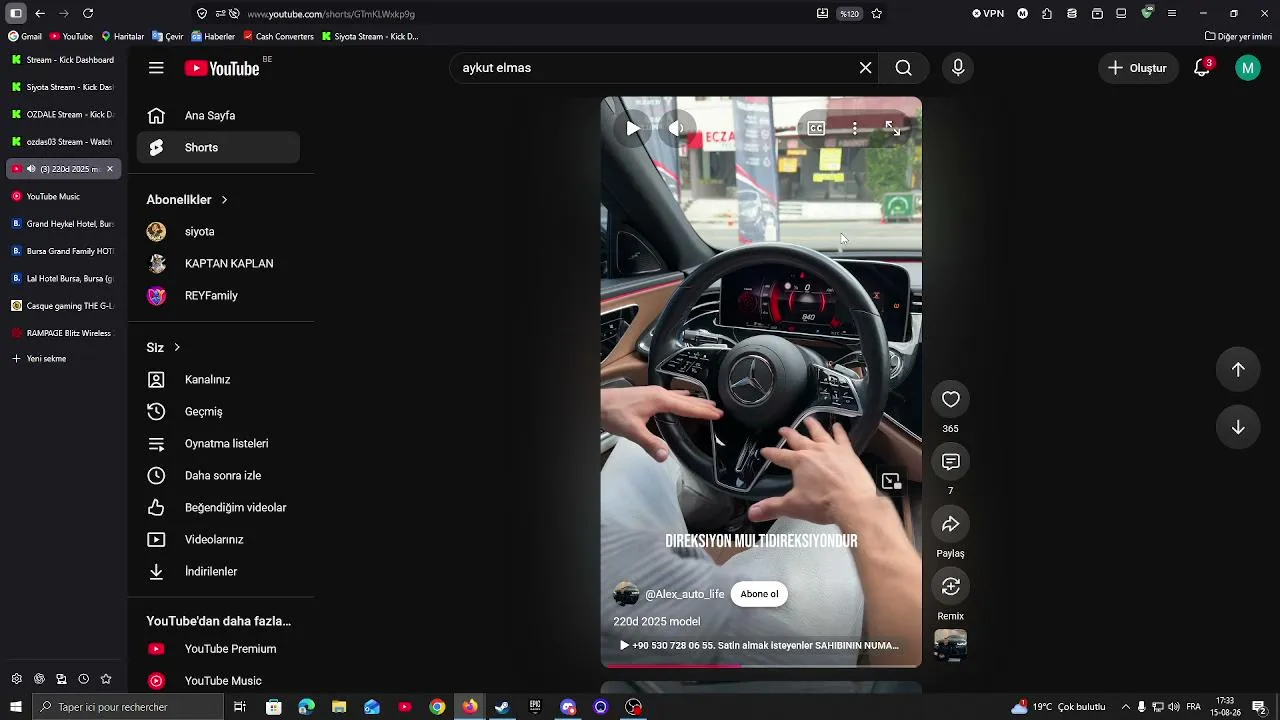Go to the previous Short
Screen dimensions: 1280x720
[x=1238, y=370]
